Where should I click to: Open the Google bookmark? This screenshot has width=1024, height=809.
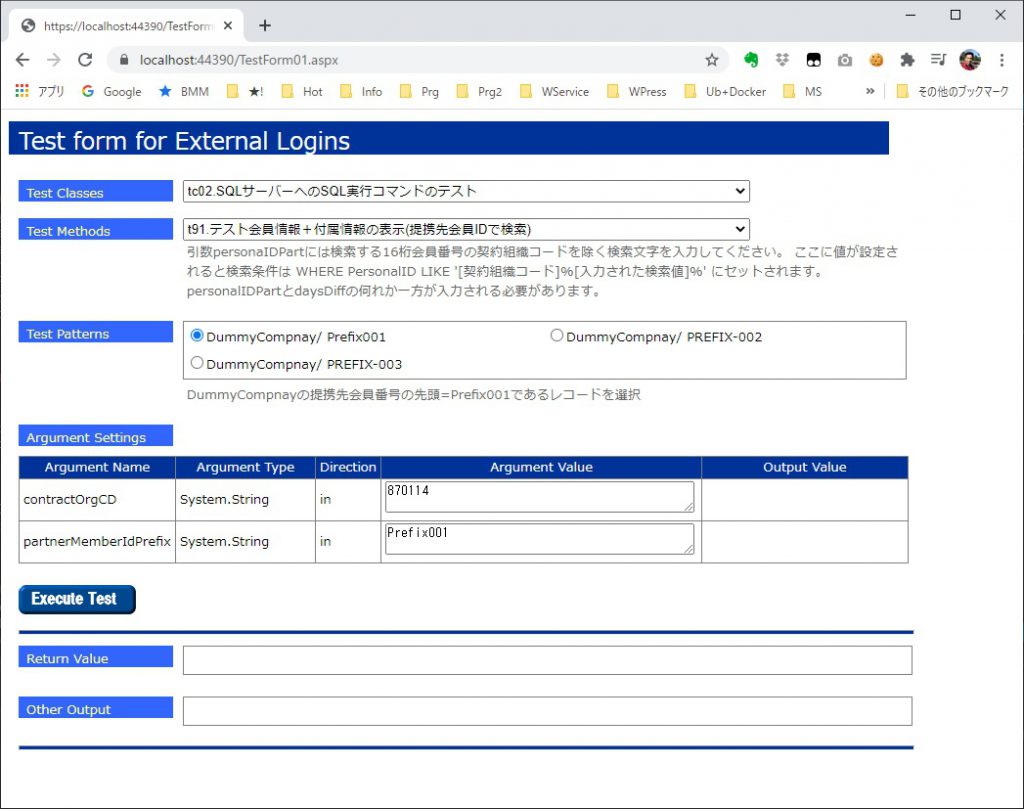coord(112,91)
